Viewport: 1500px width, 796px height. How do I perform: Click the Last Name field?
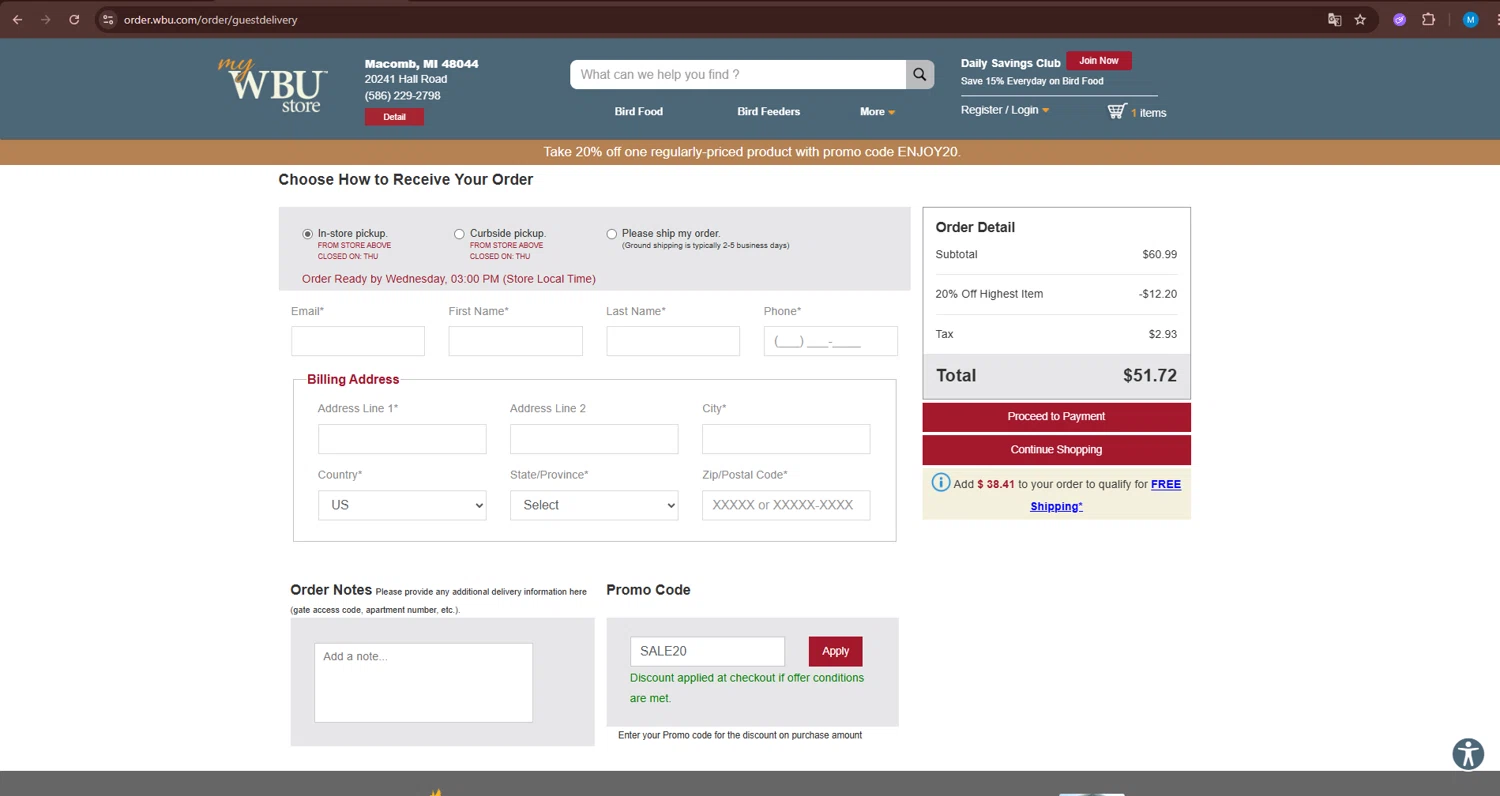point(673,341)
